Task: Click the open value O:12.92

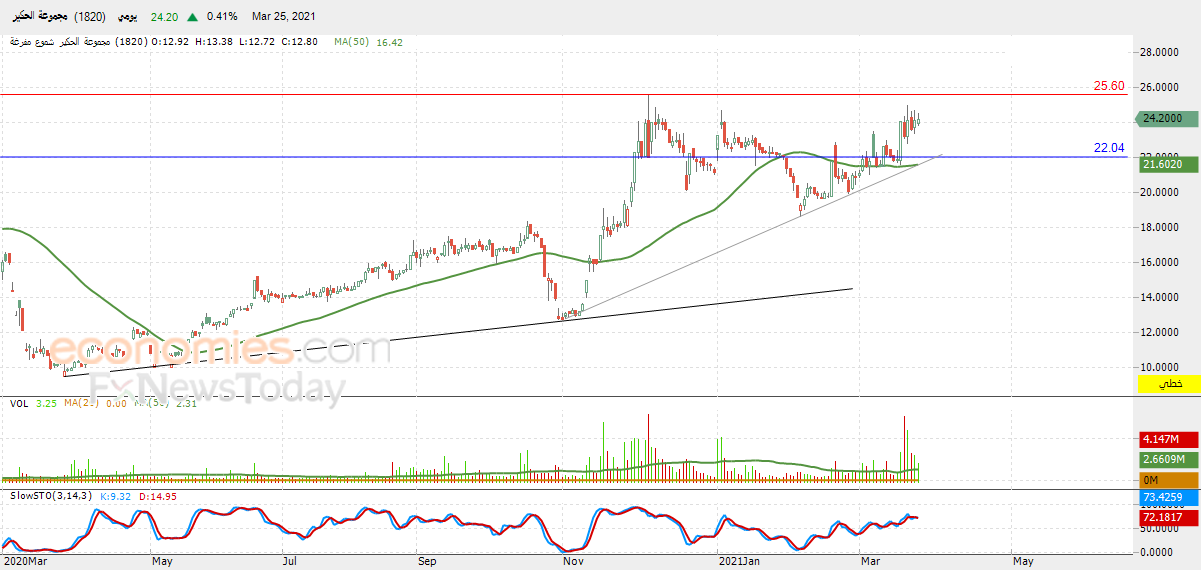Action: coord(171,43)
